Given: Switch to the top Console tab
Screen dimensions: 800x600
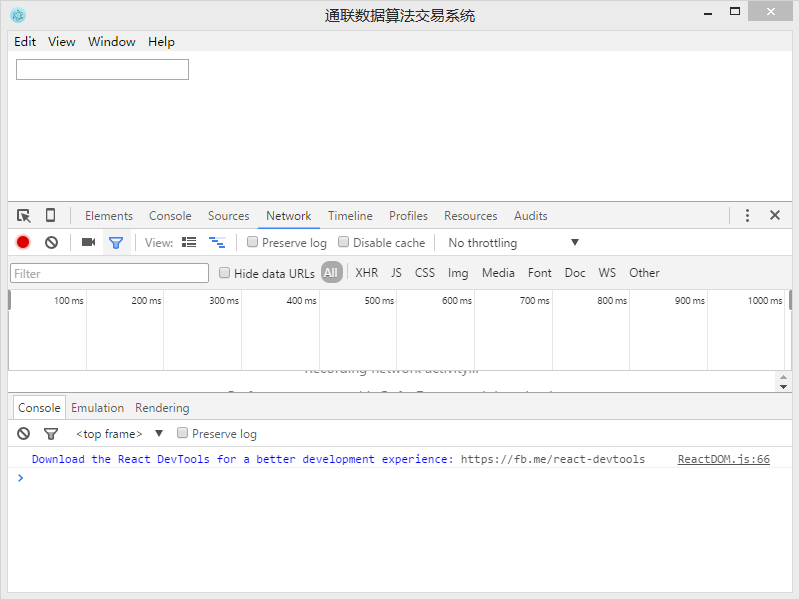Looking at the screenshot, I should click(170, 216).
